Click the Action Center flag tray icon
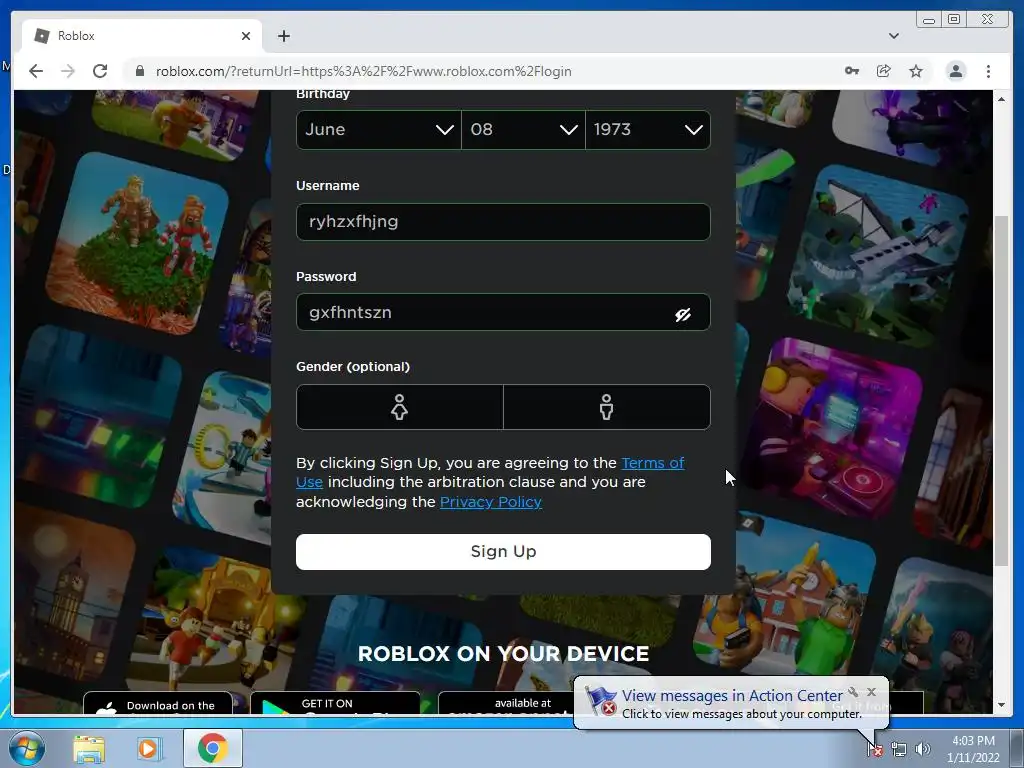 point(875,750)
